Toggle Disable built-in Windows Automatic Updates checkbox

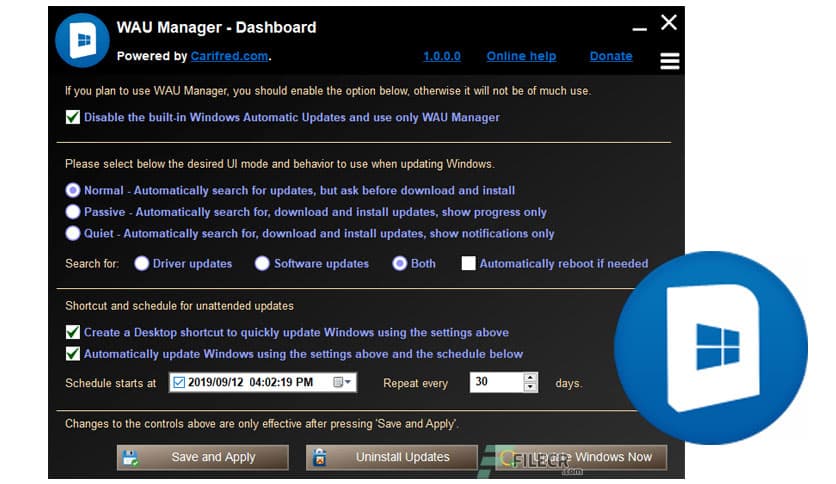tap(73, 117)
